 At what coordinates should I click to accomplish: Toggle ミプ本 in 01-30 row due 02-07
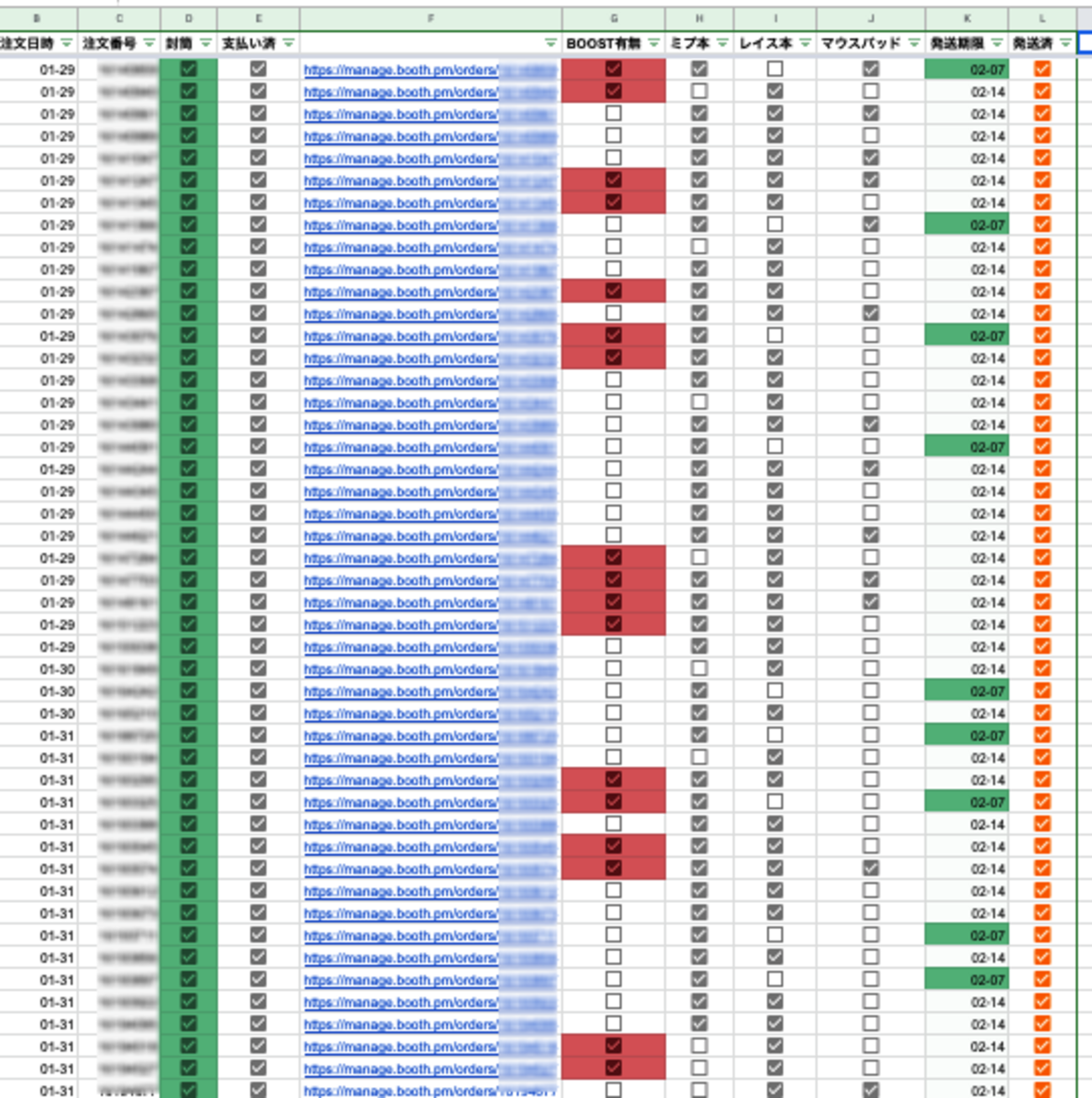tap(699, 691)
